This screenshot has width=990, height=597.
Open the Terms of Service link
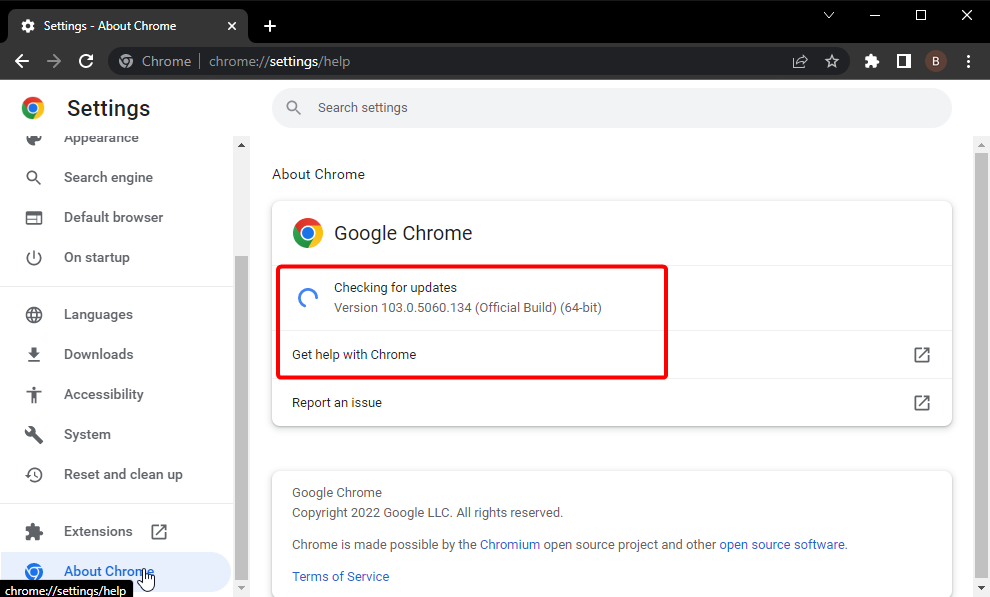(x=340, y=577)
